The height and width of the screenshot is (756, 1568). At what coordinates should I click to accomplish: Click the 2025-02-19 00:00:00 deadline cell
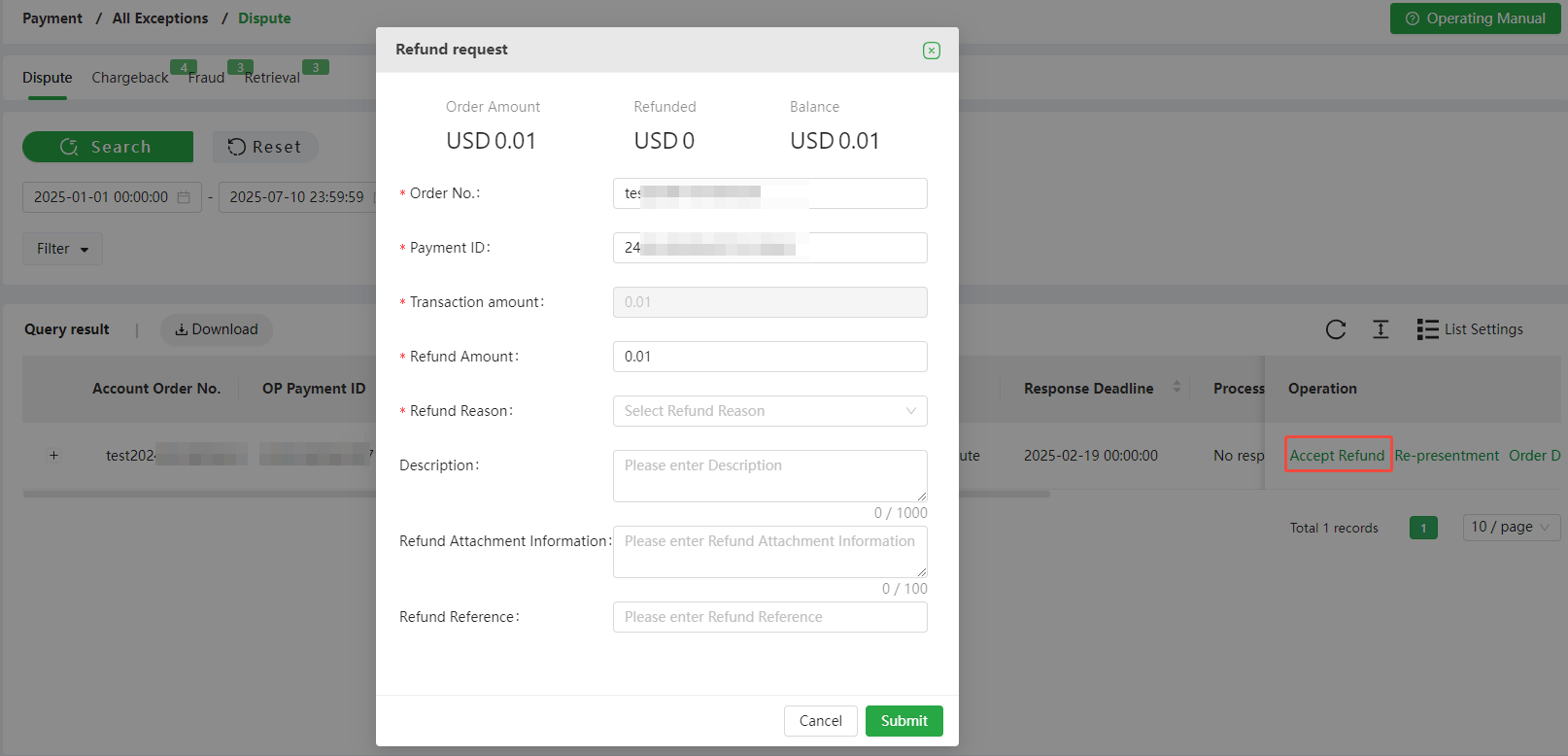pyautogui.click(x=1090, y=456)
